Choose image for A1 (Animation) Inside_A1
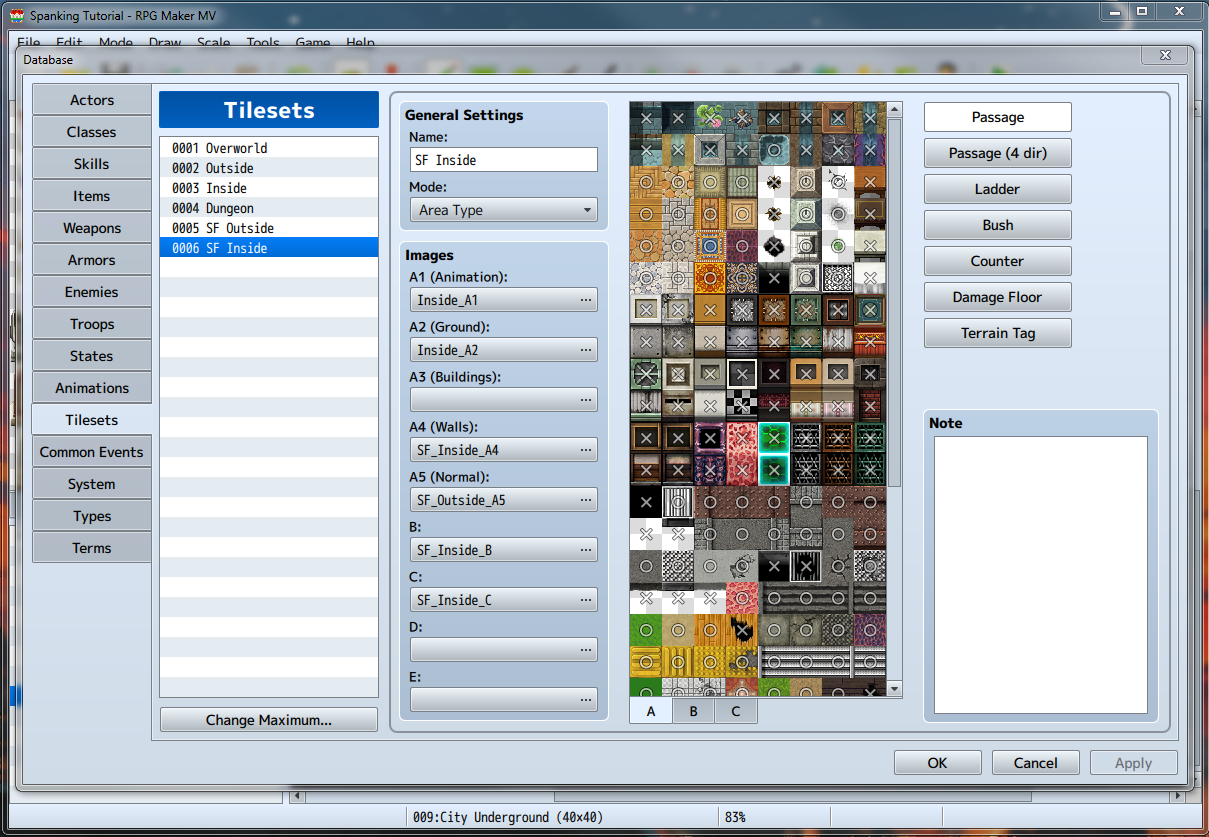Viewport: 1209px width, 837px height. click(504, 300)
